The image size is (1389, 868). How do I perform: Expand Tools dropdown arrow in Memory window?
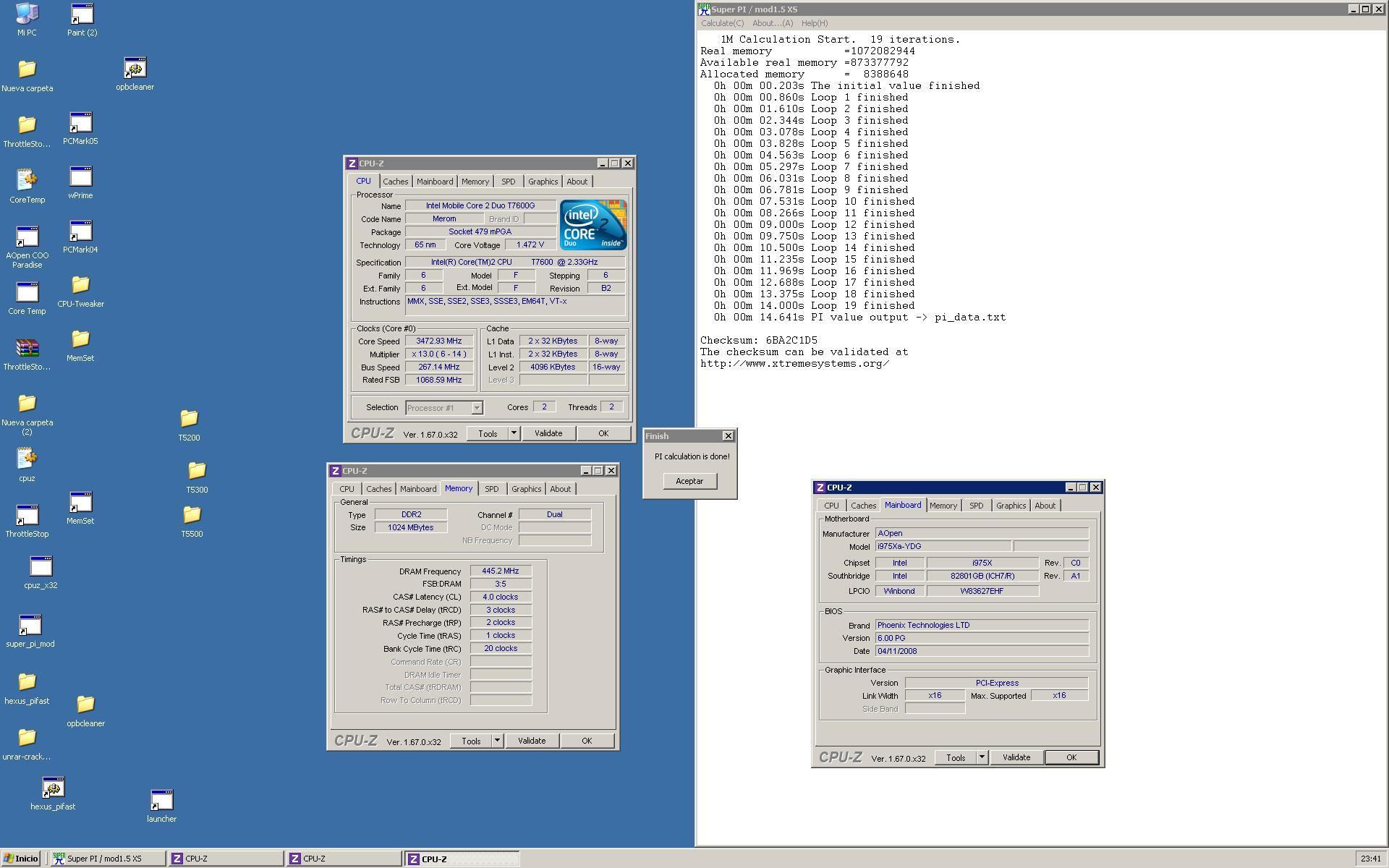pyautogui.click(x=497, y=741)
